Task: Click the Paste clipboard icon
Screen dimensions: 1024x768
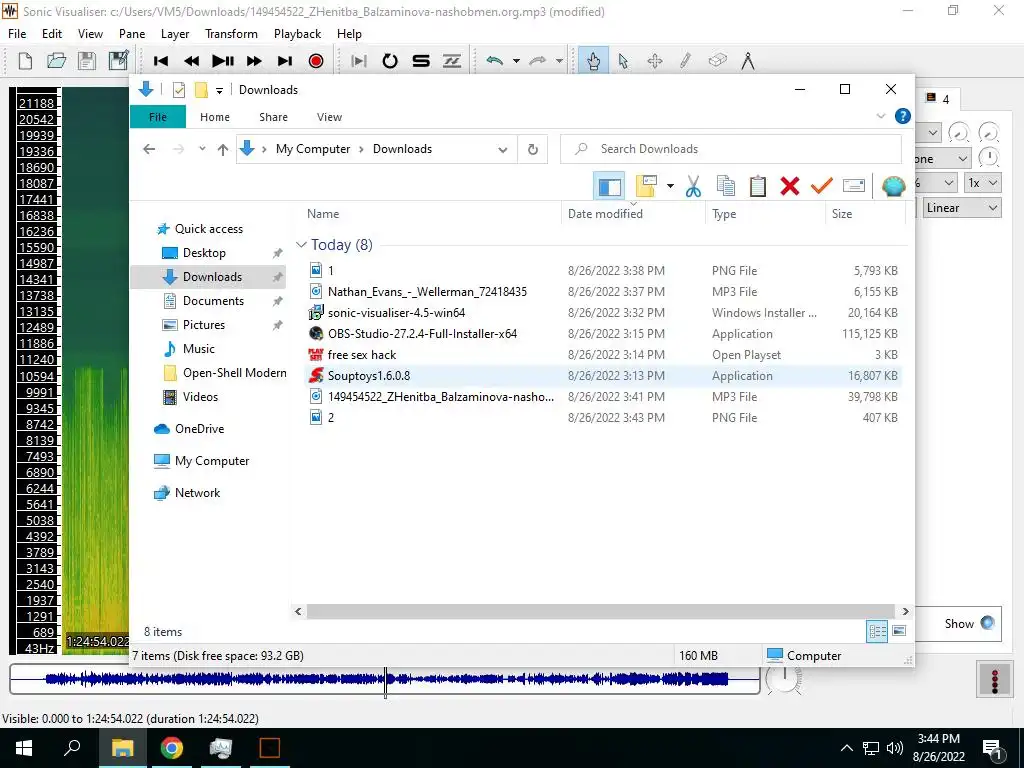Action: pos(758,187)
